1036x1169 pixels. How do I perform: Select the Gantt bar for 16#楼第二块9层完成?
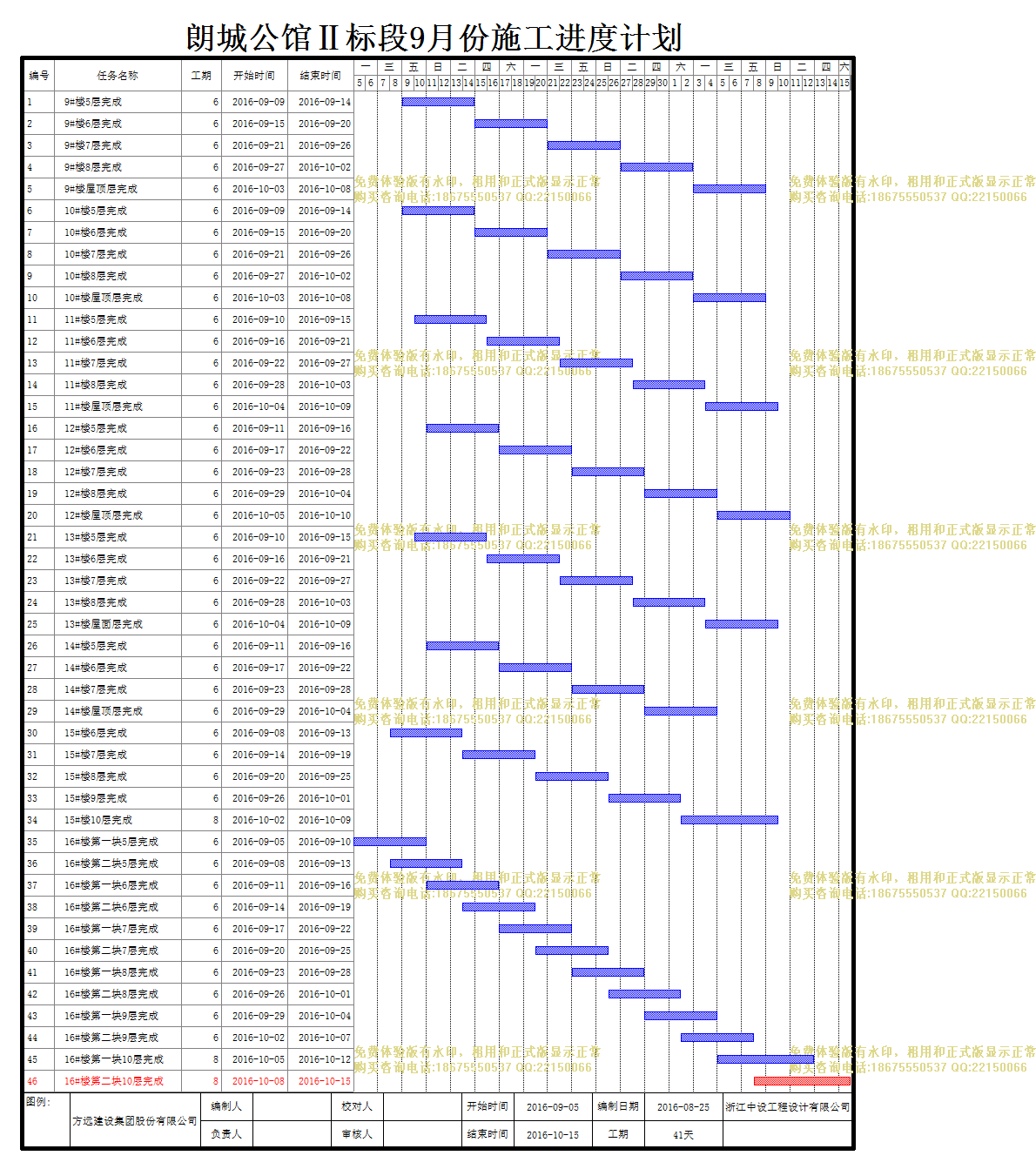(716, 1038)
